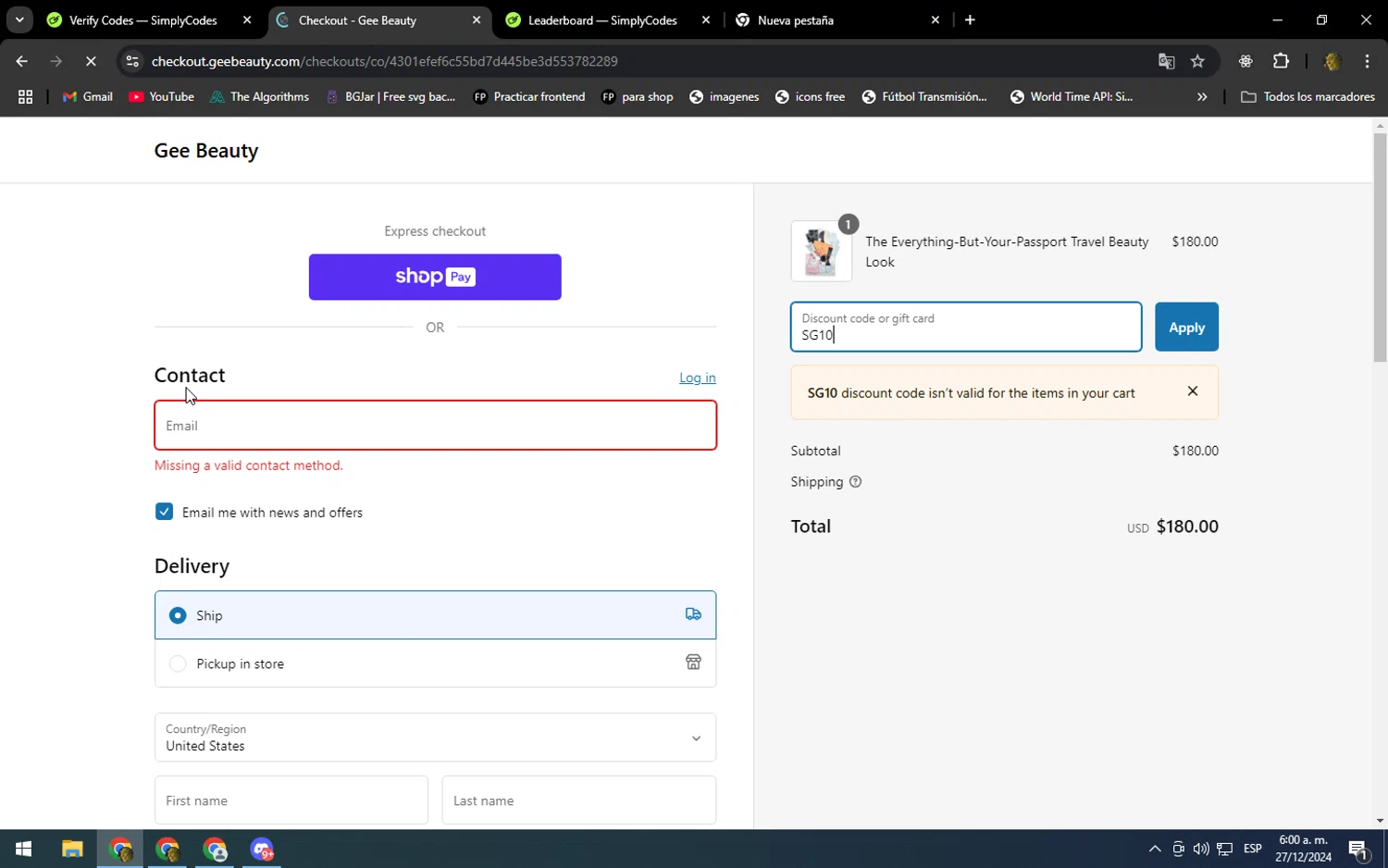This screenshot has height=868, width=1388.
Task: Click the page vertical scrollbar
Action: pyautogui.click(x=1380, y=247)
